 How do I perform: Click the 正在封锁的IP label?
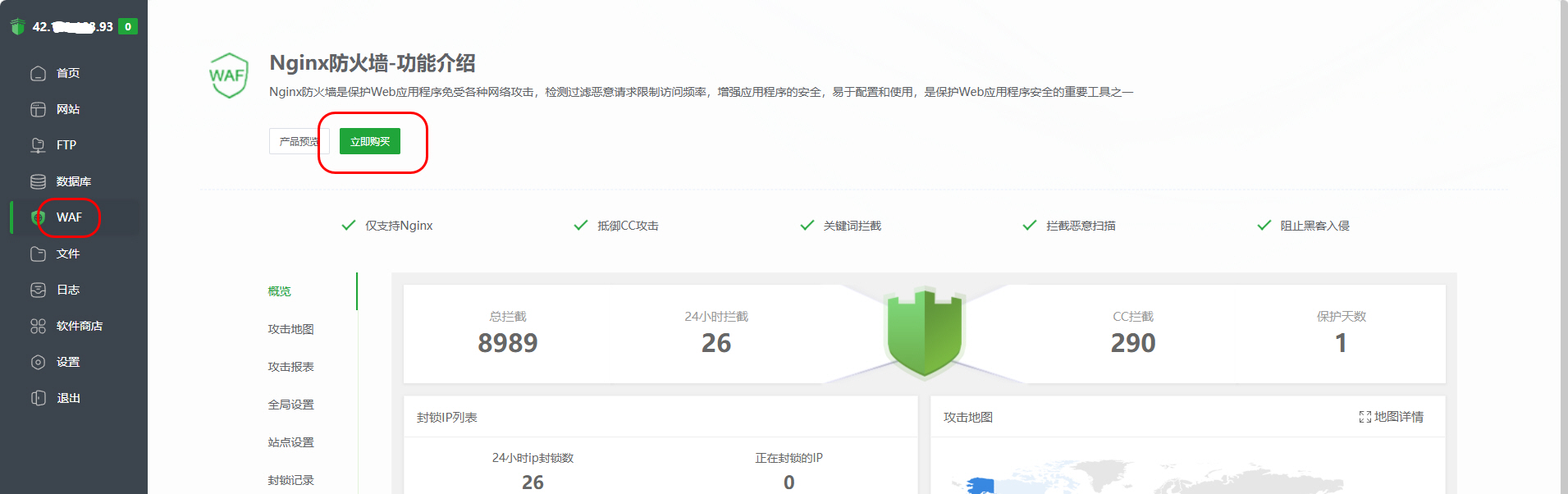(x=789, y=458)
